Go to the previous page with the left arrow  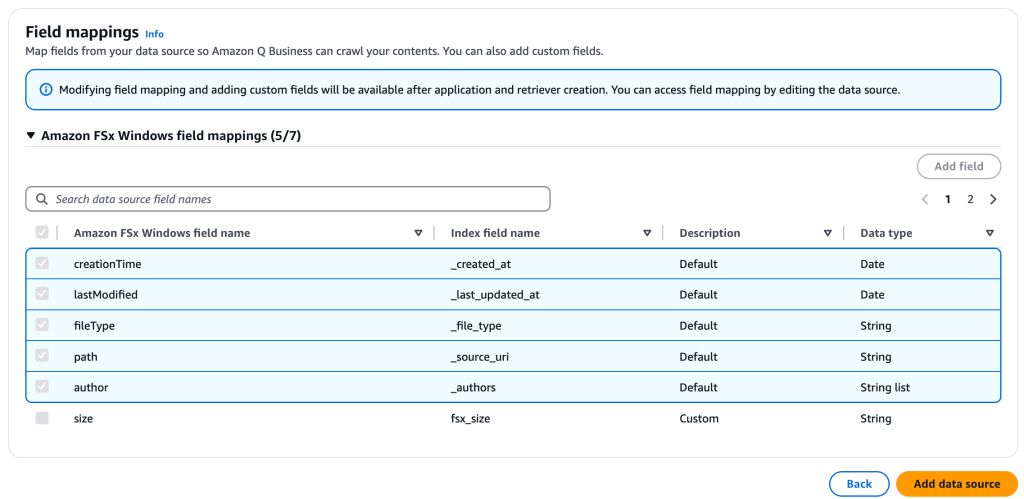pyautogui.click(x=925, y=199)
